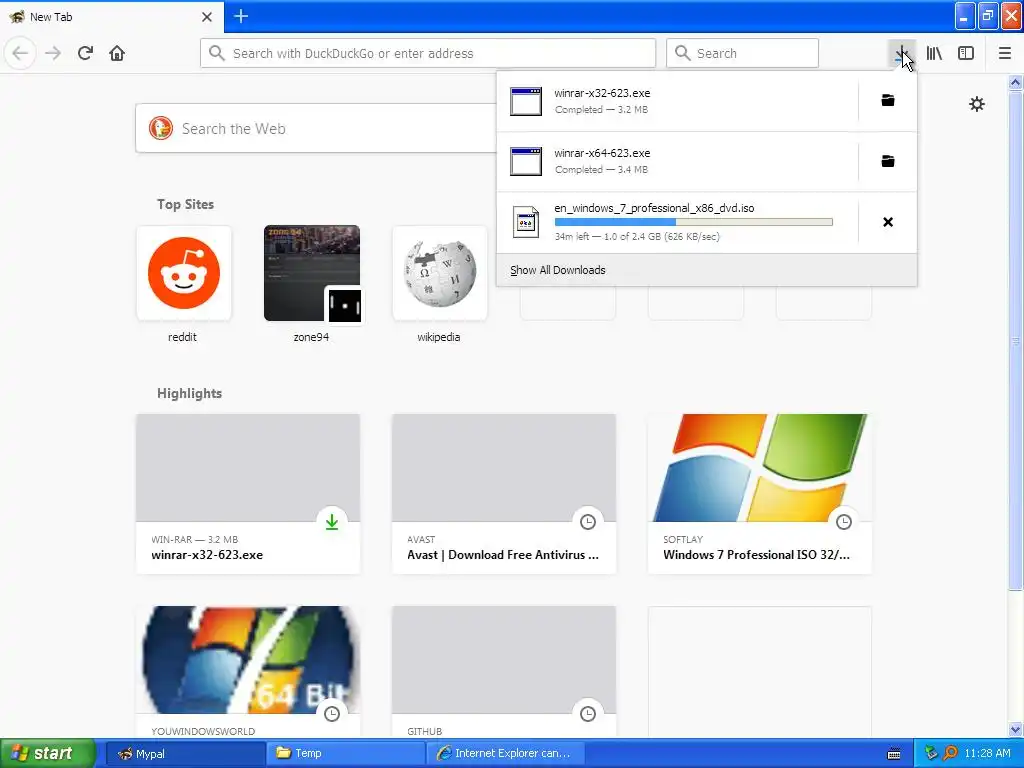1024x768 pixels.
Task: Focus the toolbar Search field
Action: coord(743,53)
